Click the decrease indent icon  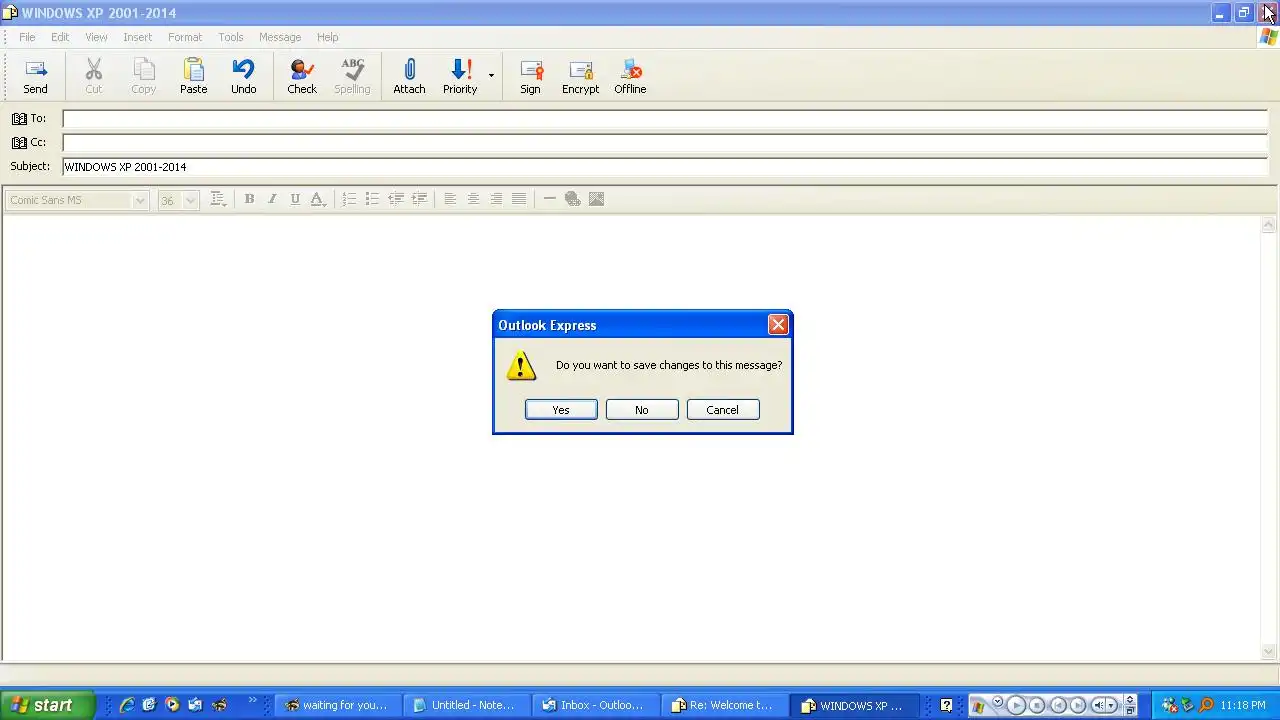[396, 199]
